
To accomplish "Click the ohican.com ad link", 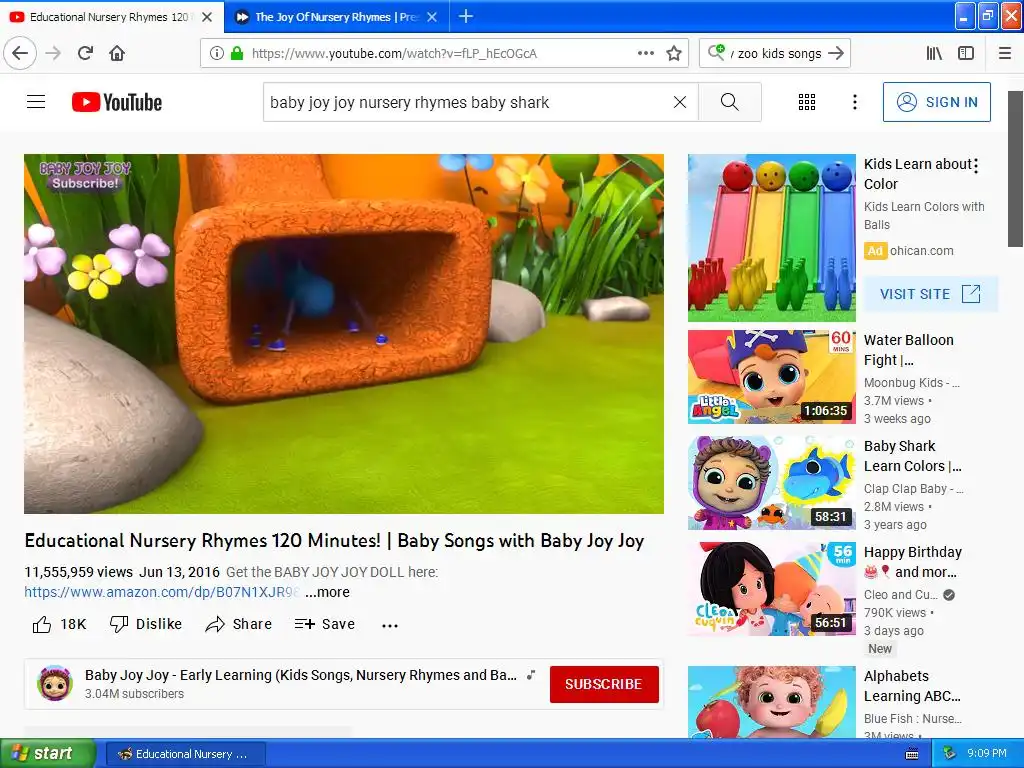I will click(921, 251).
